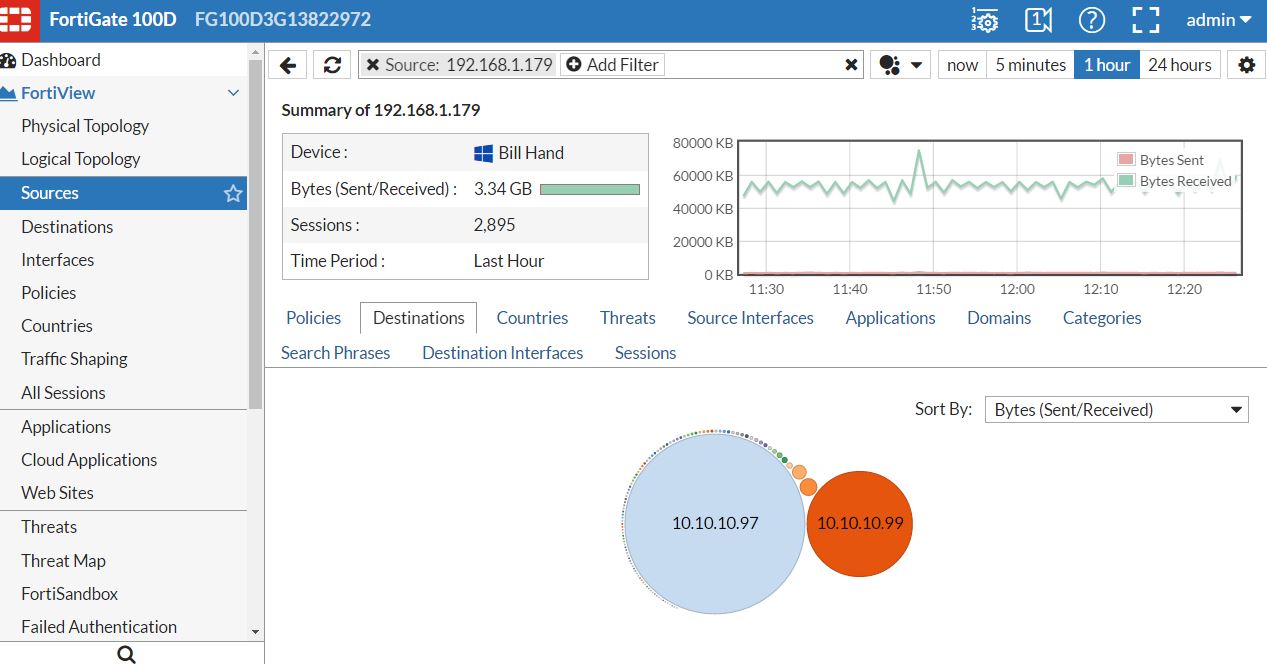The image size is (1267, 664).
Task: Click the sidebar search magnifier icon
Action: pyautogui.click(x=126, y=654)
